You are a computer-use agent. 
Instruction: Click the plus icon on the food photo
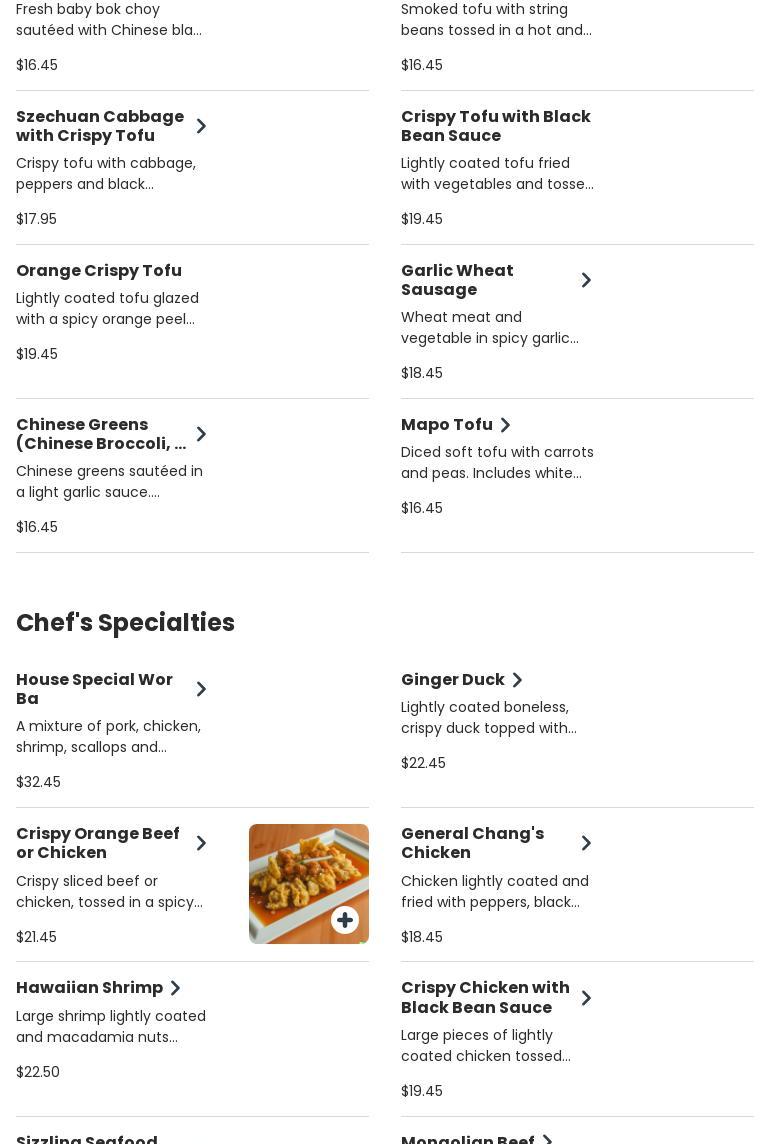point(345,920)
